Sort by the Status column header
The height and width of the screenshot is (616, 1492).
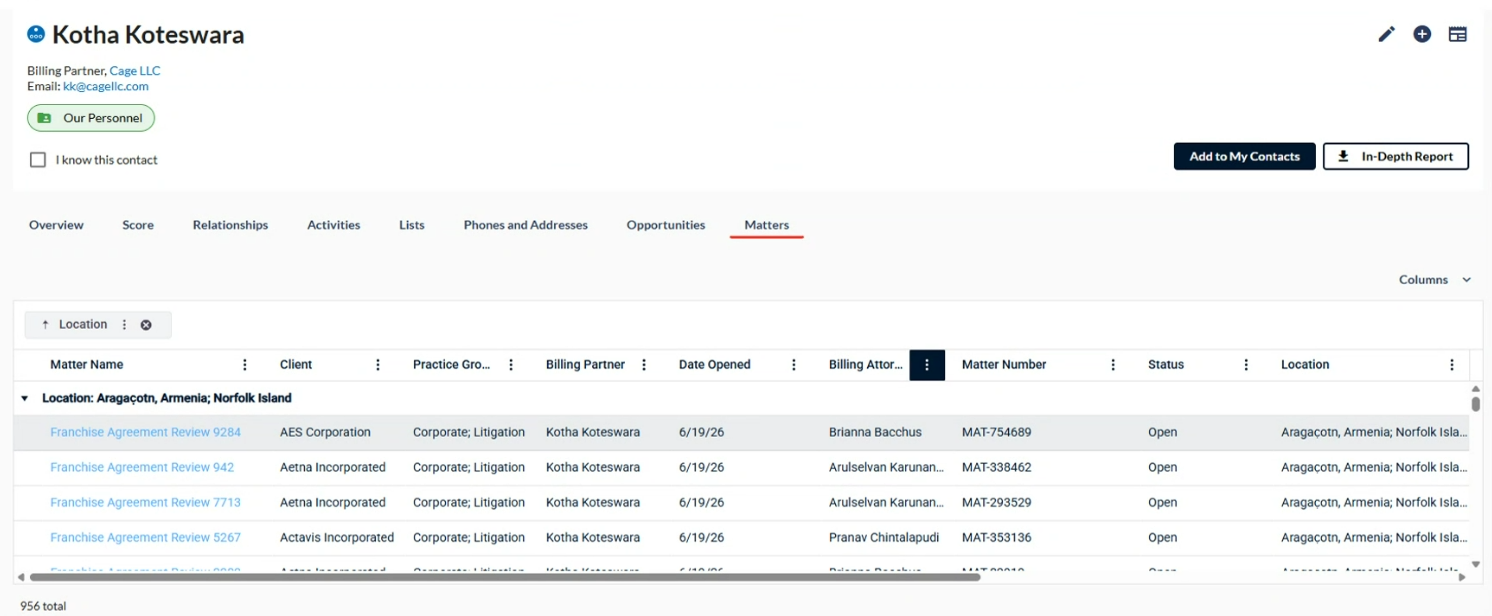1166,365
